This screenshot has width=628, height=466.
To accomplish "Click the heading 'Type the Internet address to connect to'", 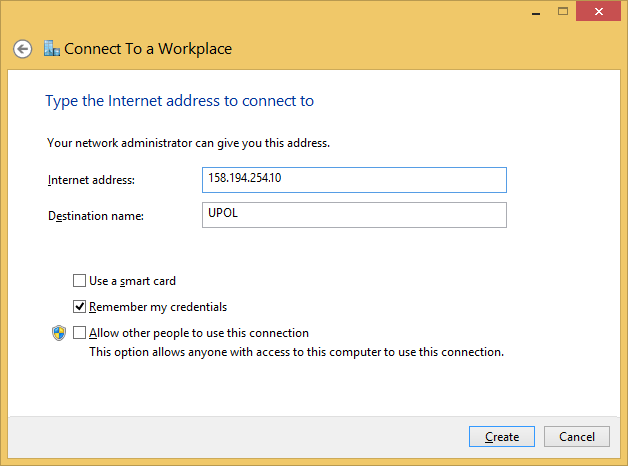I will click(180, 101).
